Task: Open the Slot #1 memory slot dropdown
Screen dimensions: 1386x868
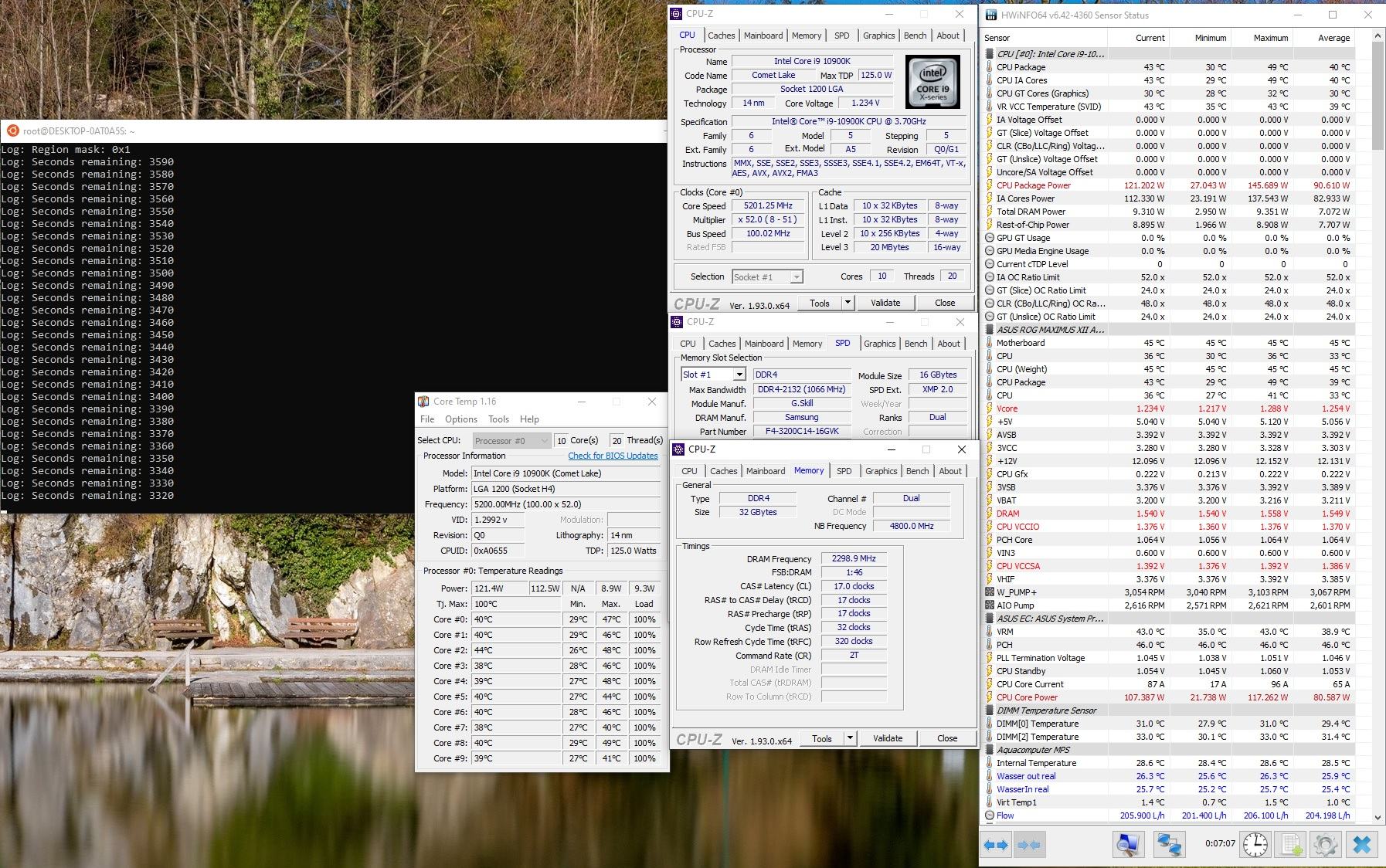Action: point(739,375)
